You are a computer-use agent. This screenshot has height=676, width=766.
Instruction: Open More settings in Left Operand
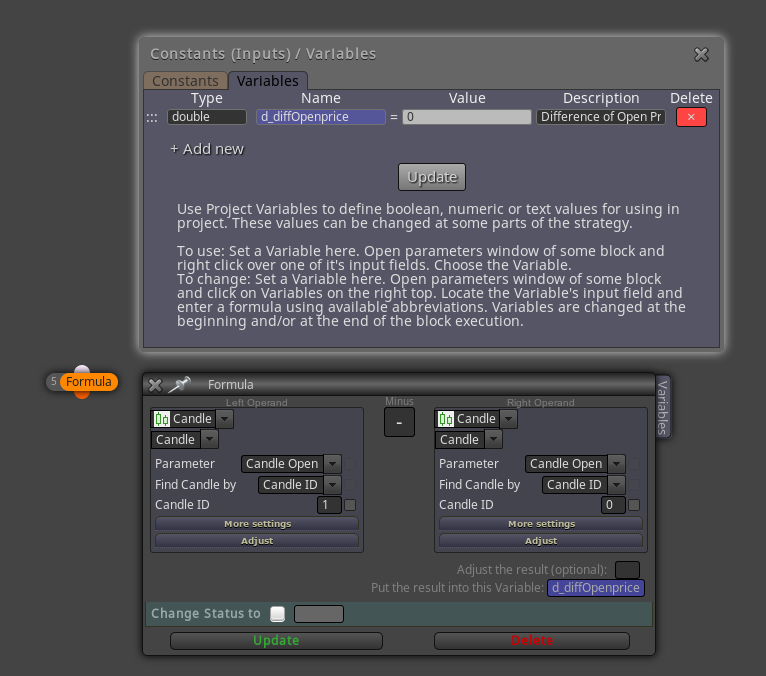257,524
